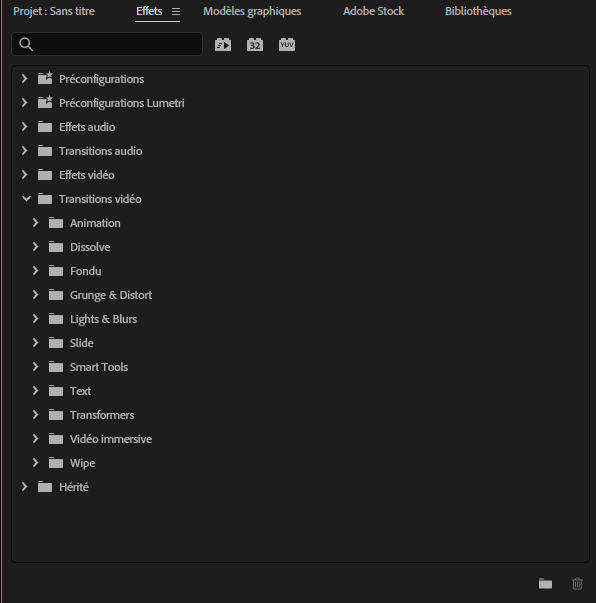Click the Wipe folder icon

click(56, 463)
